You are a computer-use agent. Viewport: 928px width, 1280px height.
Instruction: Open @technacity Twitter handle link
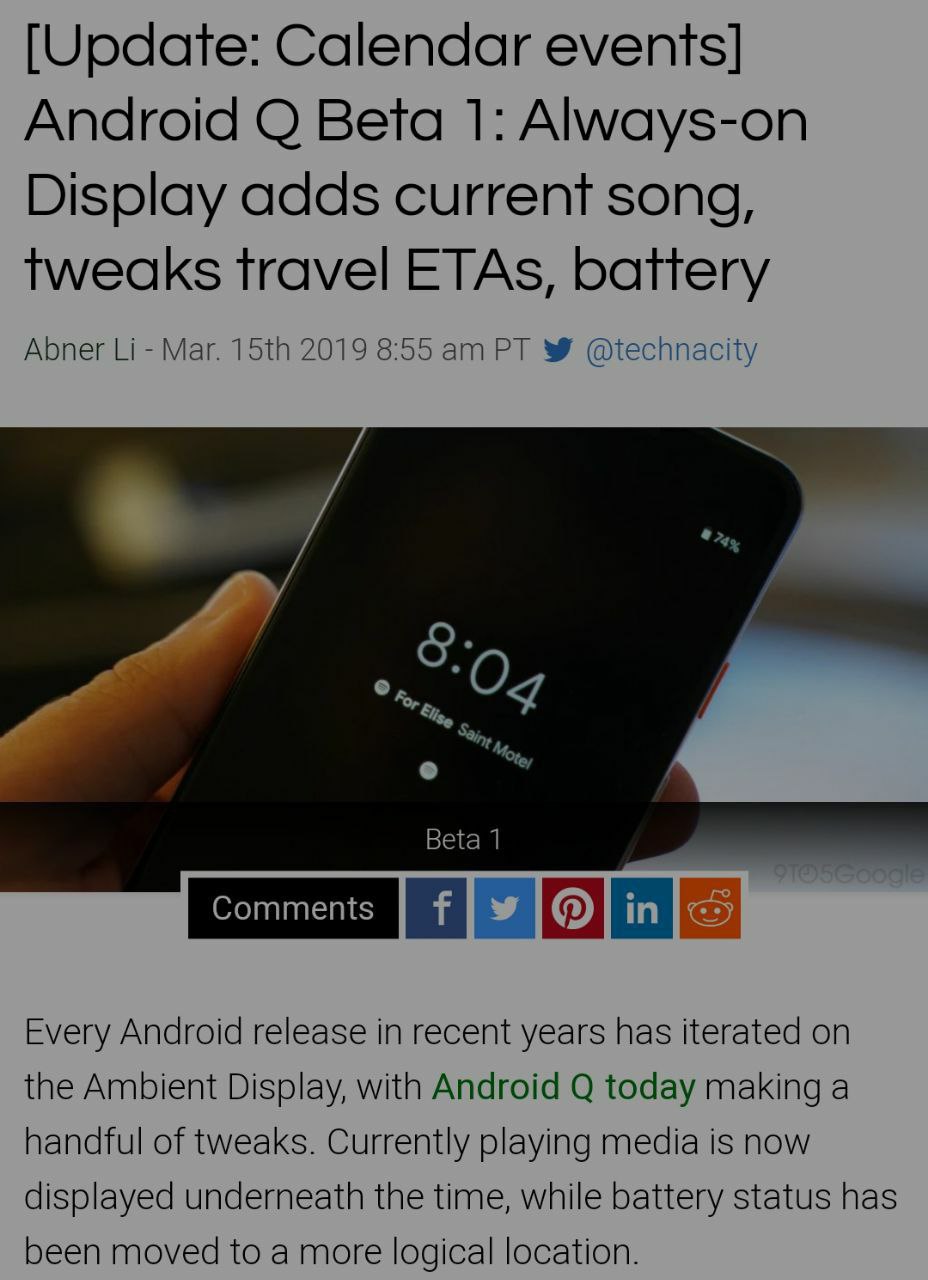pyautogui.click(x=671, y=350)
